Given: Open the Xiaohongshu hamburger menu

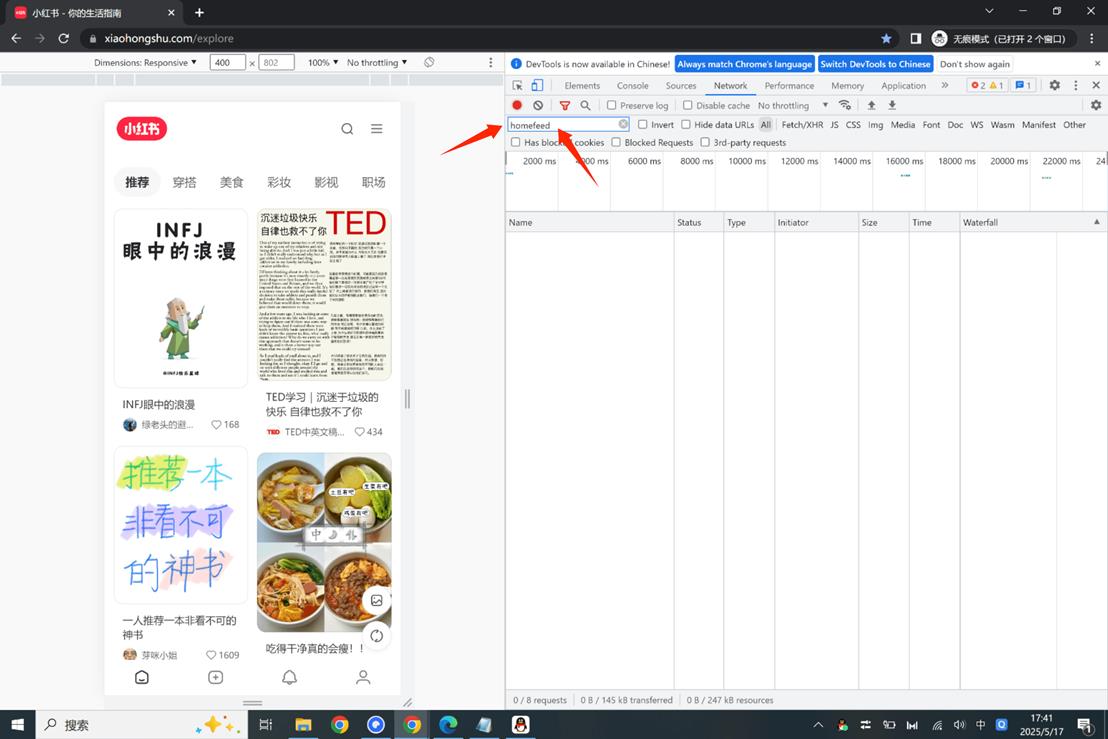Looking at the screenshot, I should click(377, 129).
